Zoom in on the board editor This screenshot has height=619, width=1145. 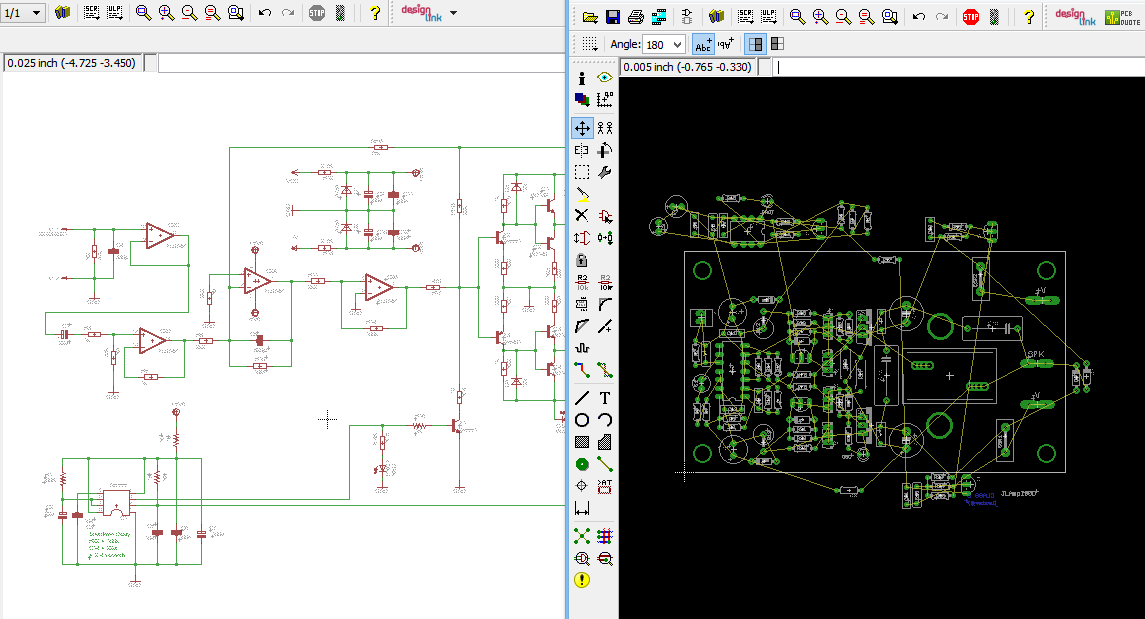pyautogui.click(x=821, y=17)
